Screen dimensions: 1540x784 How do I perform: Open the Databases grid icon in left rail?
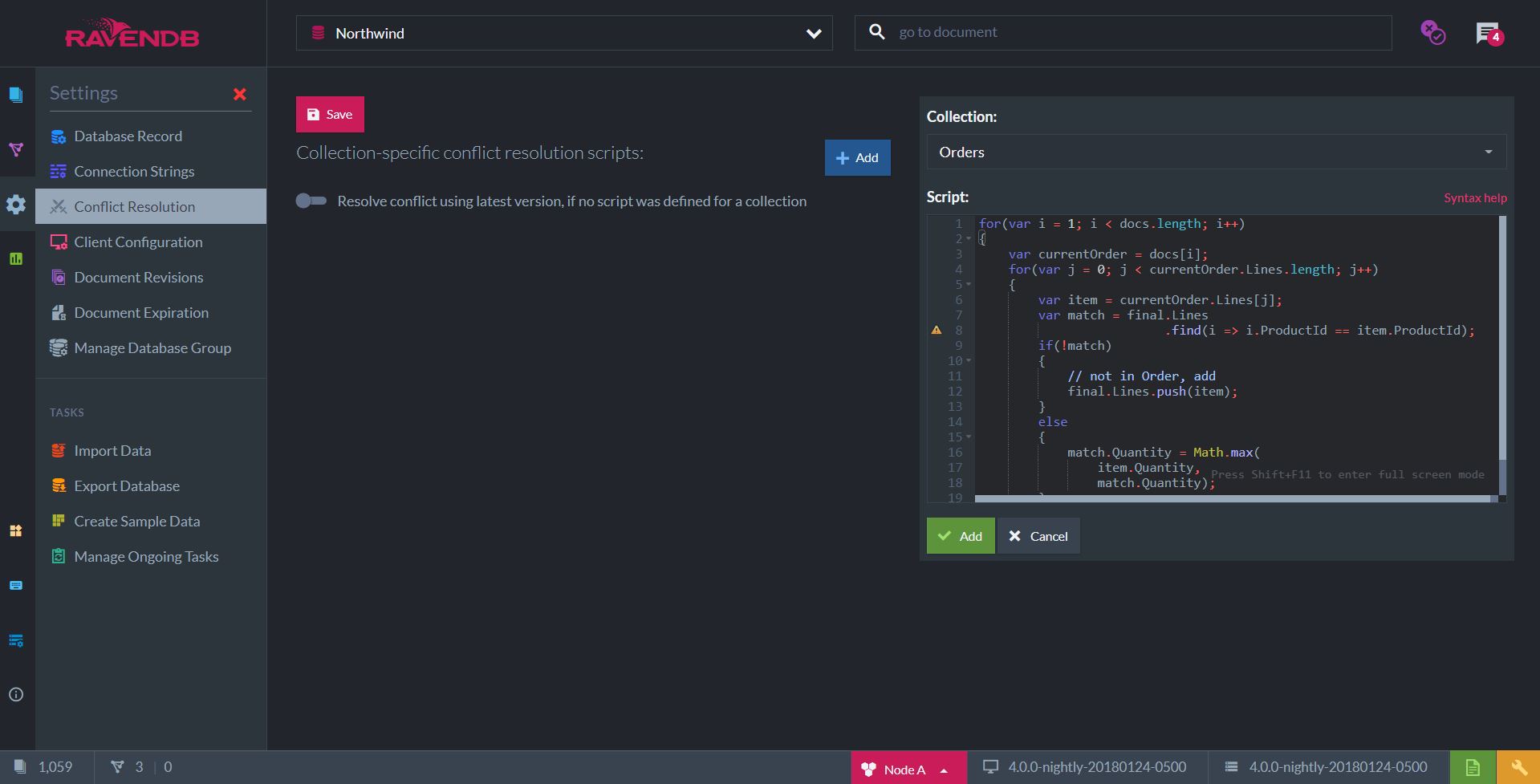pyautogui.click(x=16, y=530)
